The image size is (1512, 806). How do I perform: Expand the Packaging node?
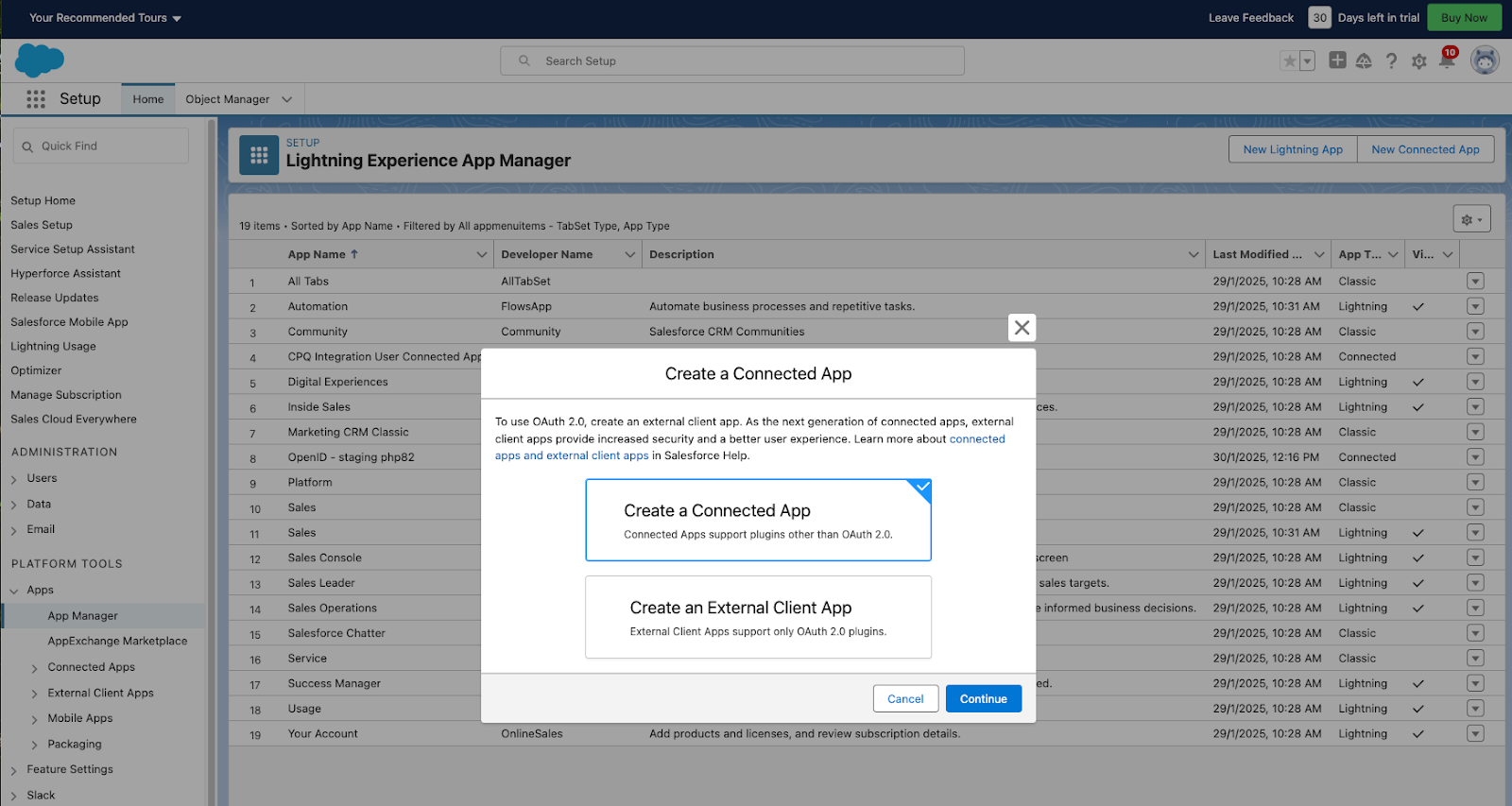(x=35, y=745)
